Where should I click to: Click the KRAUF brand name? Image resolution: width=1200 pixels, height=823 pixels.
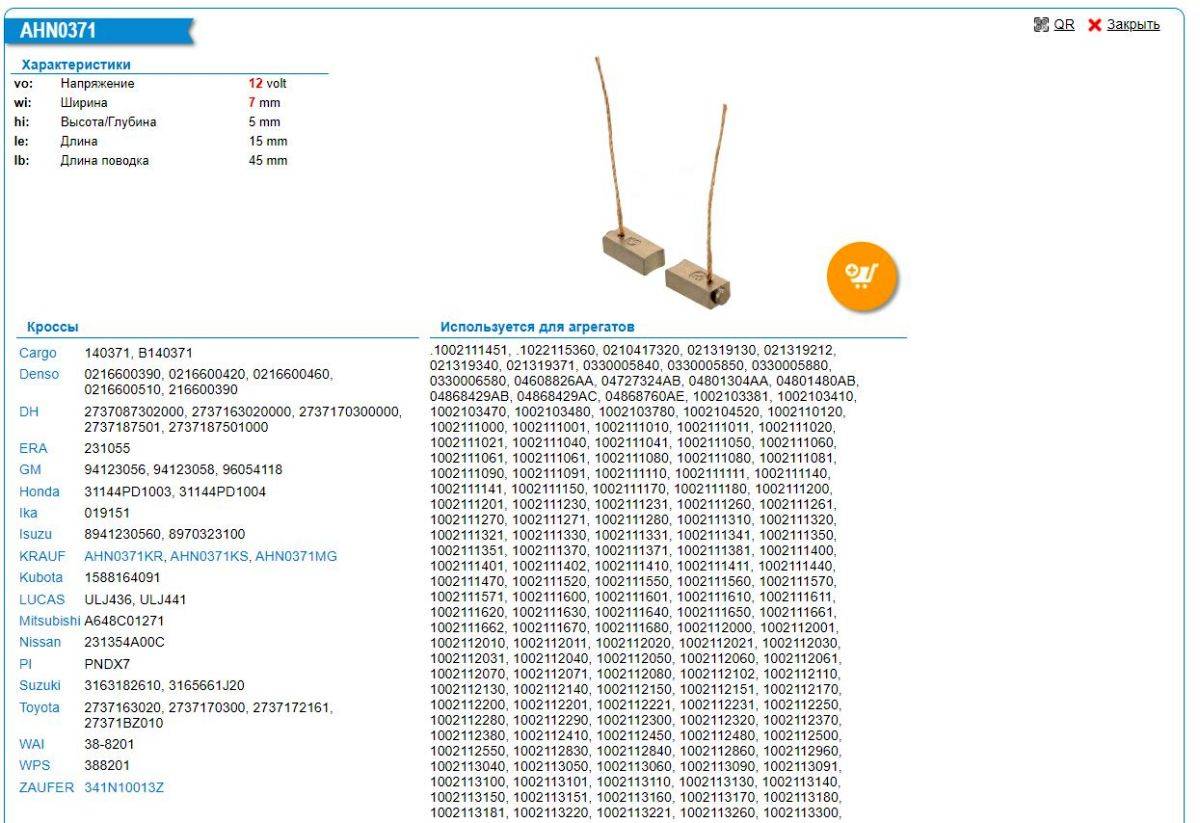coord(43,556)
